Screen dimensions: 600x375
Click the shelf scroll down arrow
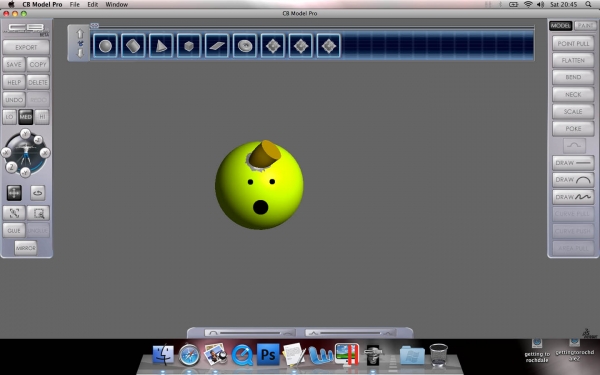[x=80, y=53]
